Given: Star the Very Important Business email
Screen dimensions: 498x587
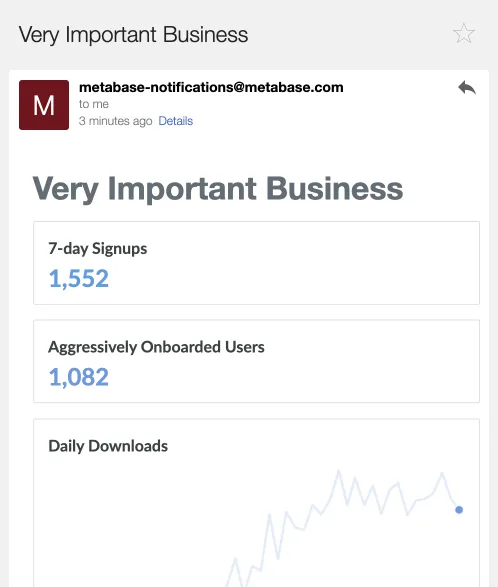Looking at the screenshot, I should [464, 33].
